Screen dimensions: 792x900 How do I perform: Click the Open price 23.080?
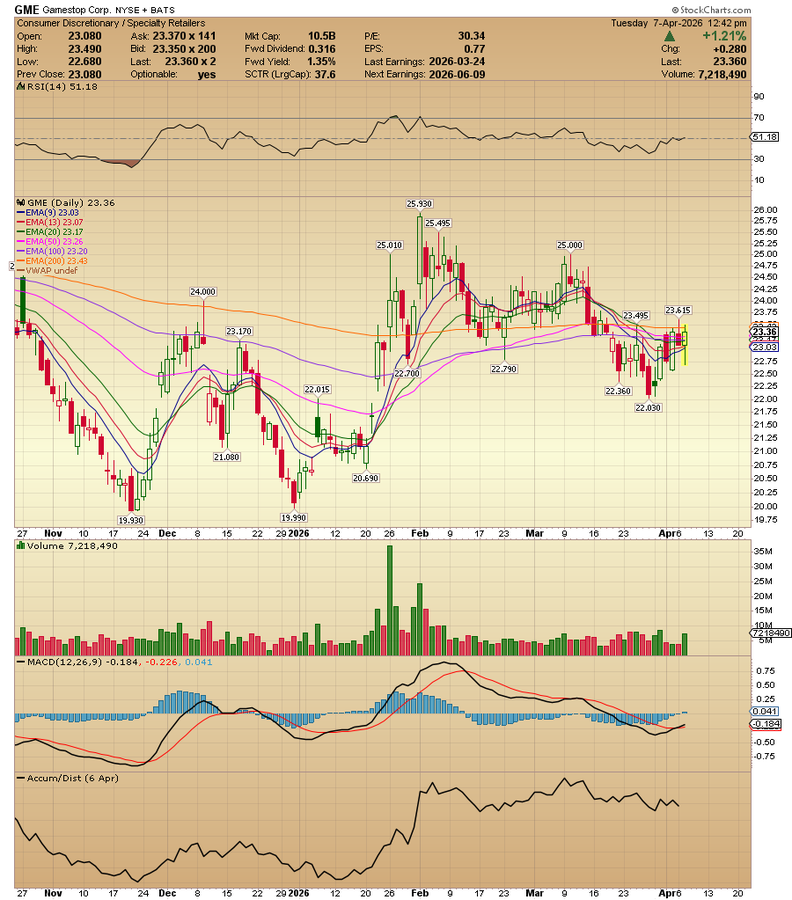(85, 36)
